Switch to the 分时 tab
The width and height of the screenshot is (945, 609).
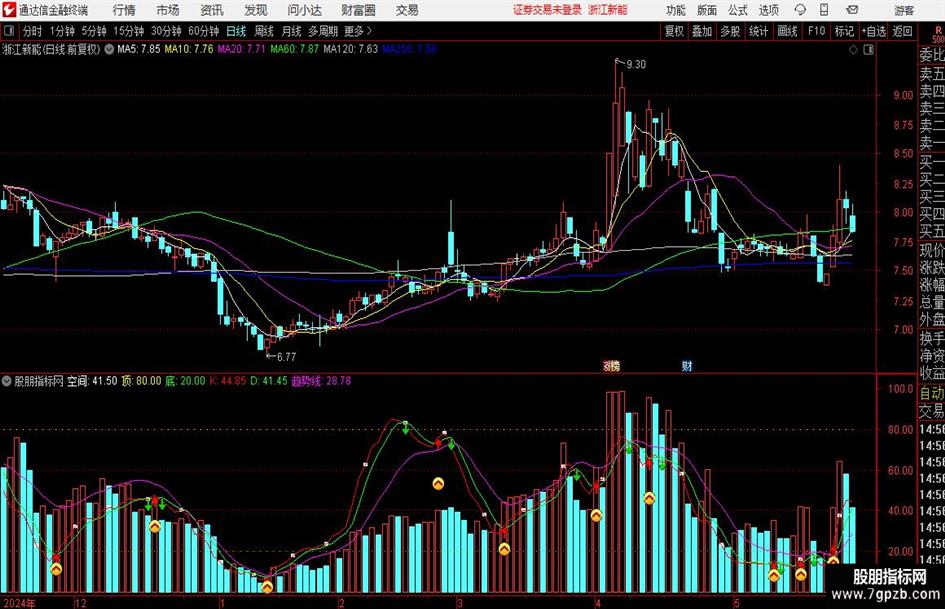pyautogui.click(x=33, y=31)
